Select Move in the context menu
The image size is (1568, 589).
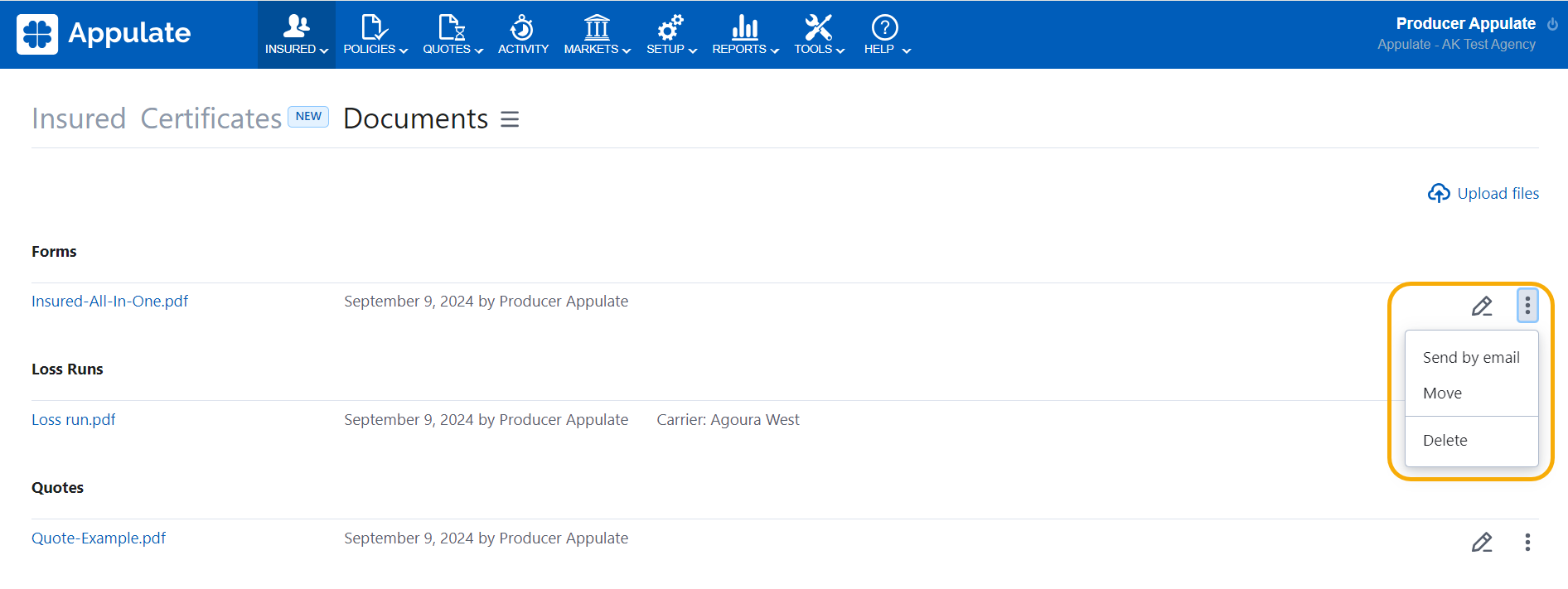[1442, 393]
